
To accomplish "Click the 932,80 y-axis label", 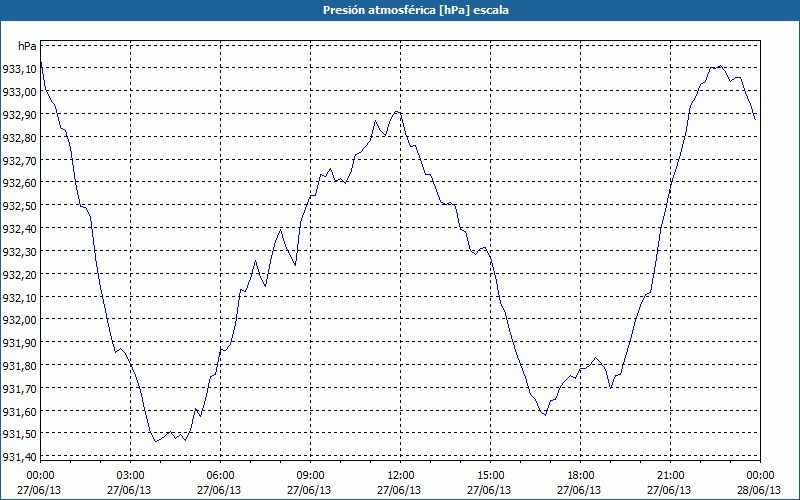I will [19, 138].
